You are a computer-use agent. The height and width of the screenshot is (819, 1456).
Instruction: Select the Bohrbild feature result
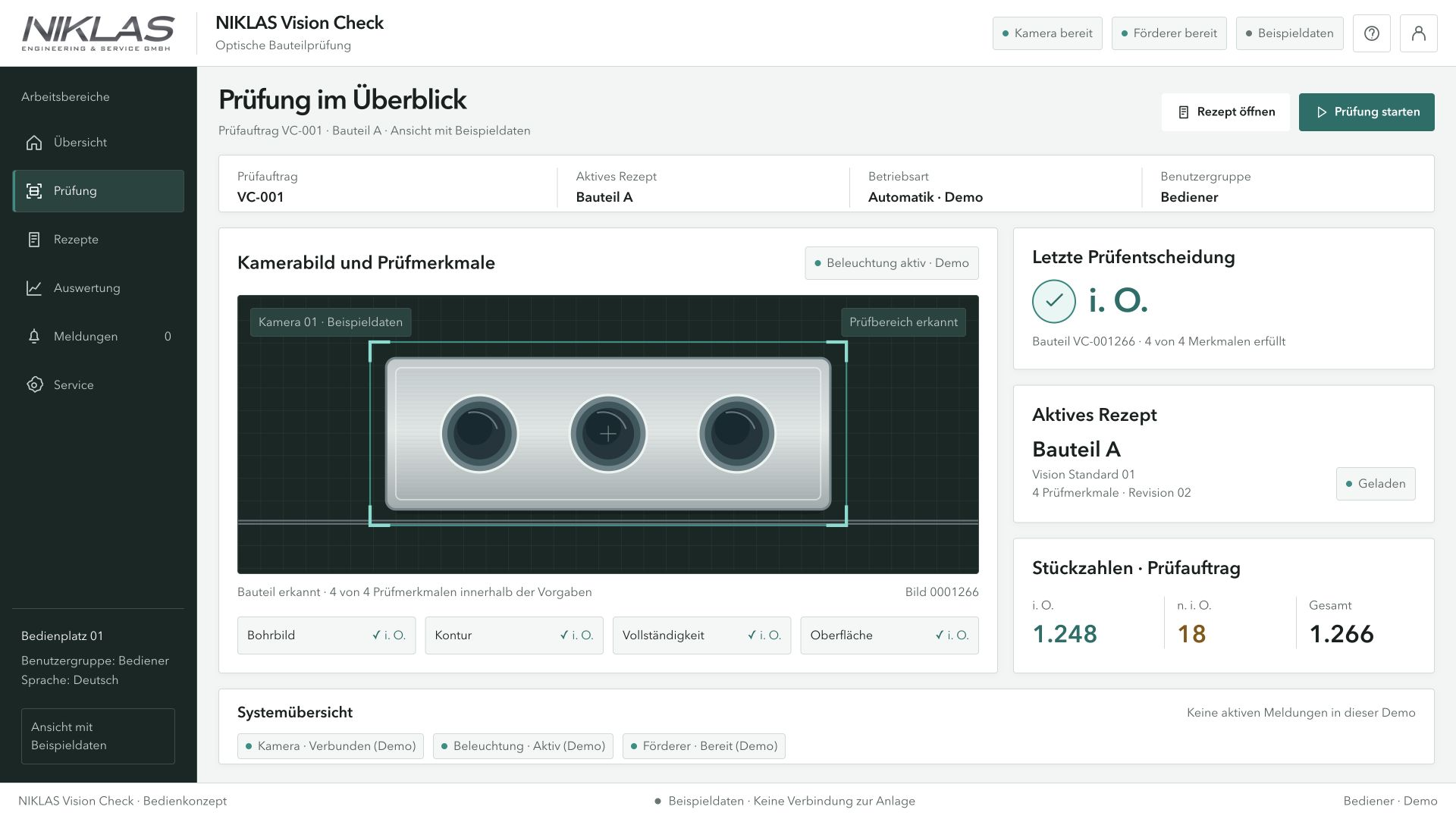(x=326, y=635)
